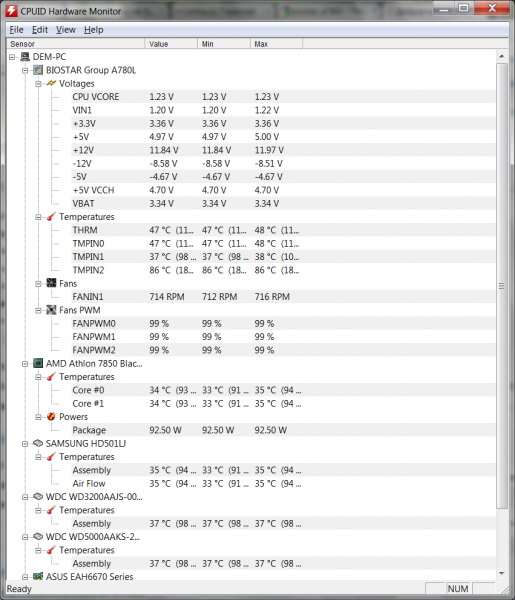Select the Voltages lightning icon
This screenshot has height=600, width=515.
(51, 83)
